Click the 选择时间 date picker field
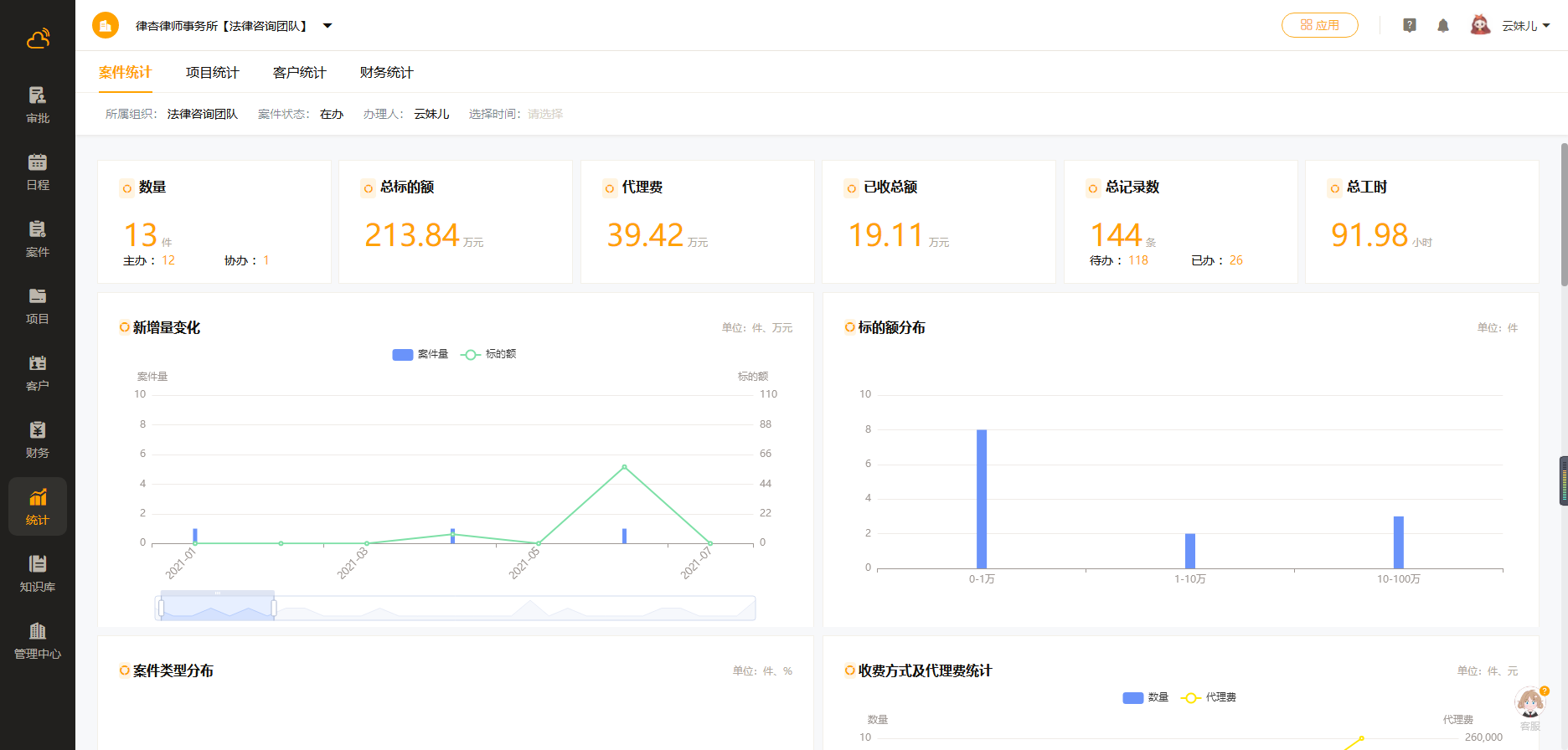The image size is (1568, 750). click(x=545, y=114)
